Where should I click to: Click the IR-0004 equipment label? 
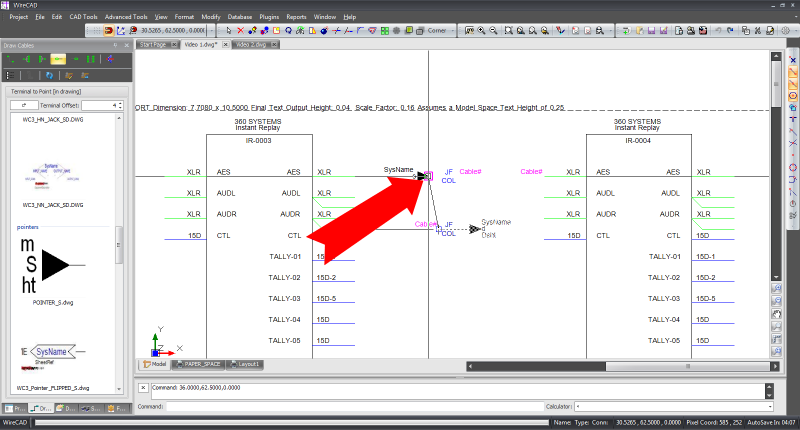[x=638, y=141]
